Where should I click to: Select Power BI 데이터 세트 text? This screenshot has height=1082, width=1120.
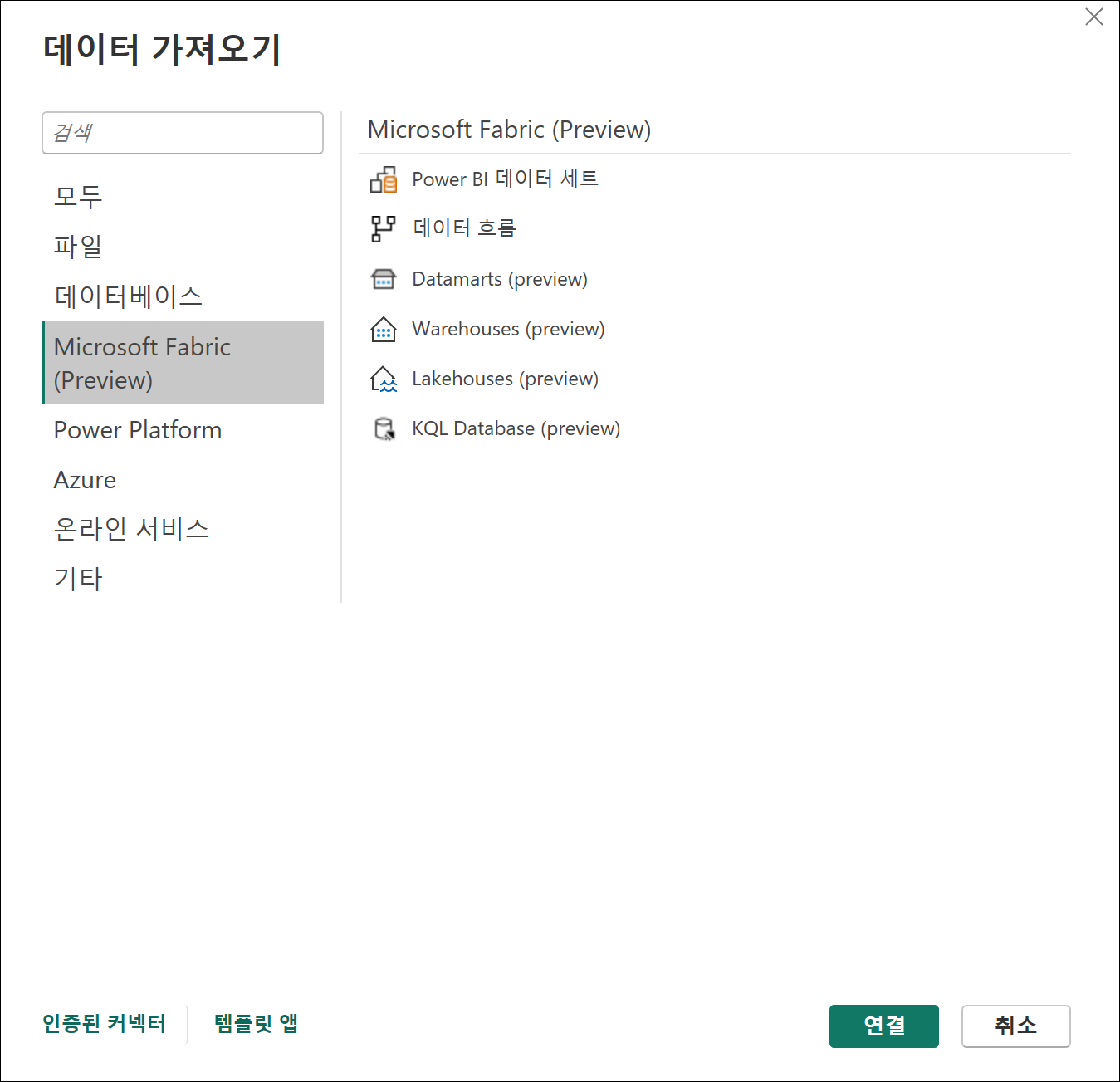[x=505, y=179]
